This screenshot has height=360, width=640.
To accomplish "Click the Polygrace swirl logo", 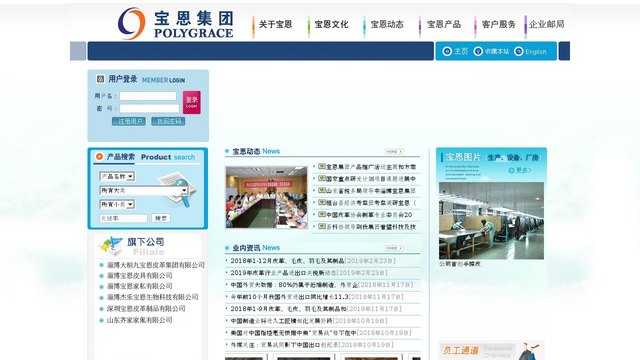I will (131, 24).
